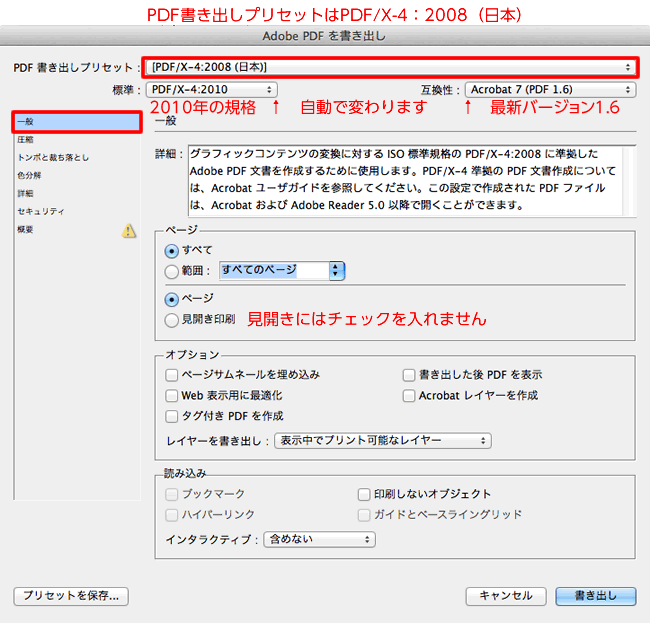Select the 圧縮 category in the sidebar
This screenshot has height=623, width=650.
pos(77,140)
